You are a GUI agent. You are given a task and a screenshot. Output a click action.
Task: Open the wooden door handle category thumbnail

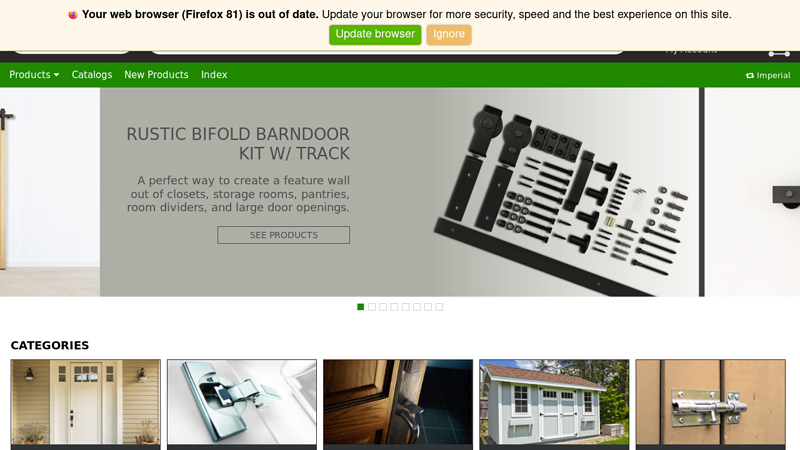tap(398, 402)
